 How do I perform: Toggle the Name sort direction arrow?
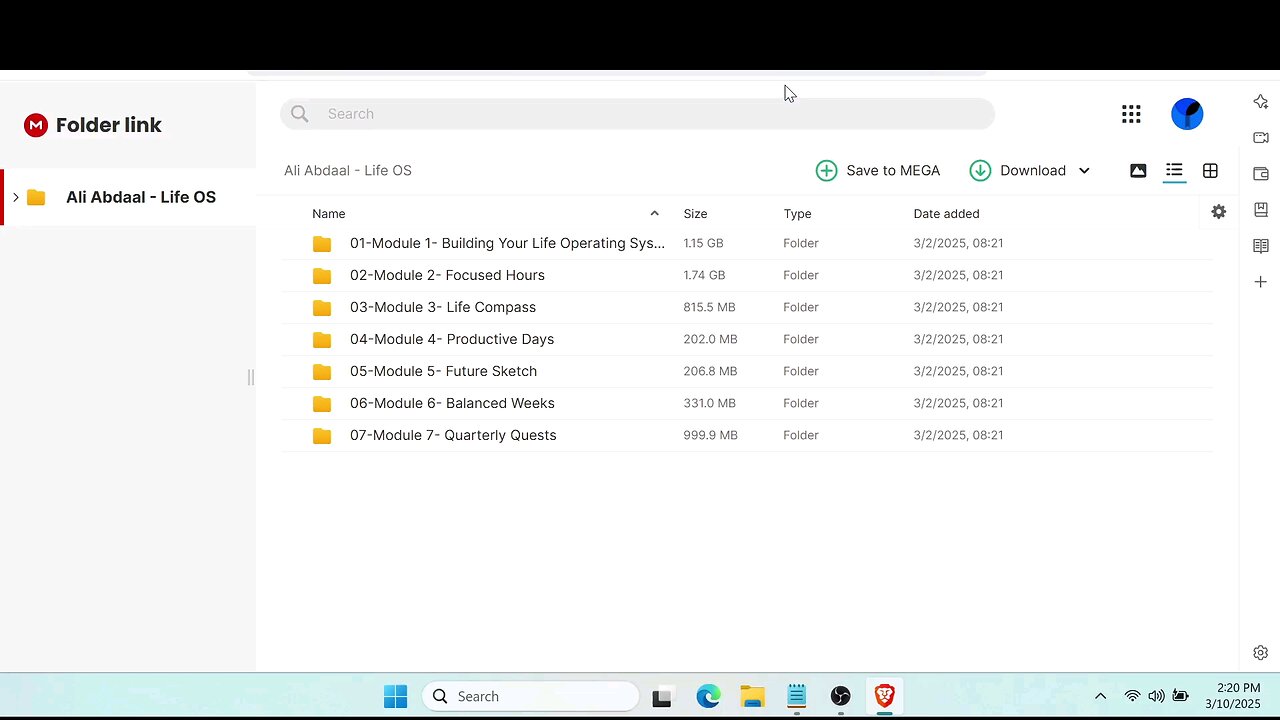[x=654, y=213]
